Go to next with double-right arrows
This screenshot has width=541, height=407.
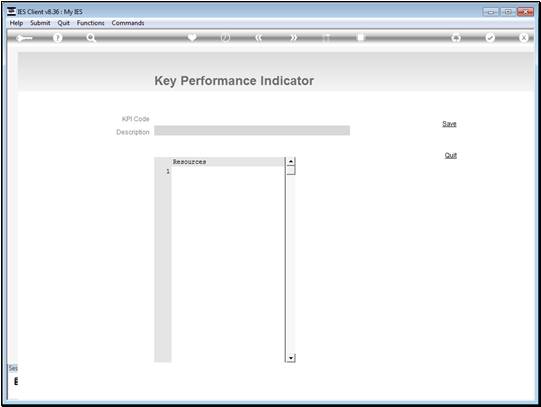pos(293,38)
